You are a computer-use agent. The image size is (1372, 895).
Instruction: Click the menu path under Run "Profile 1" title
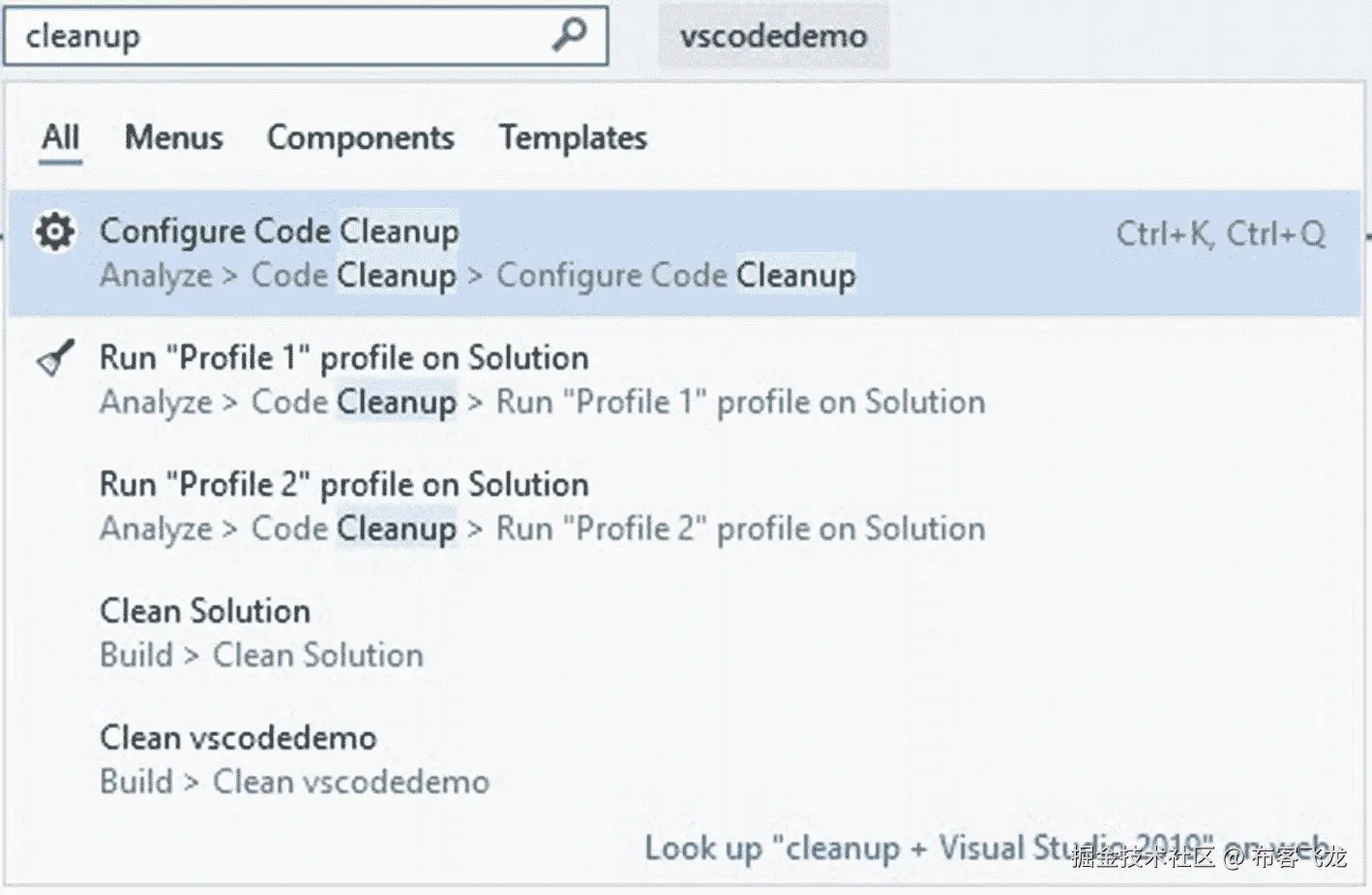click(x=542, y=403)
